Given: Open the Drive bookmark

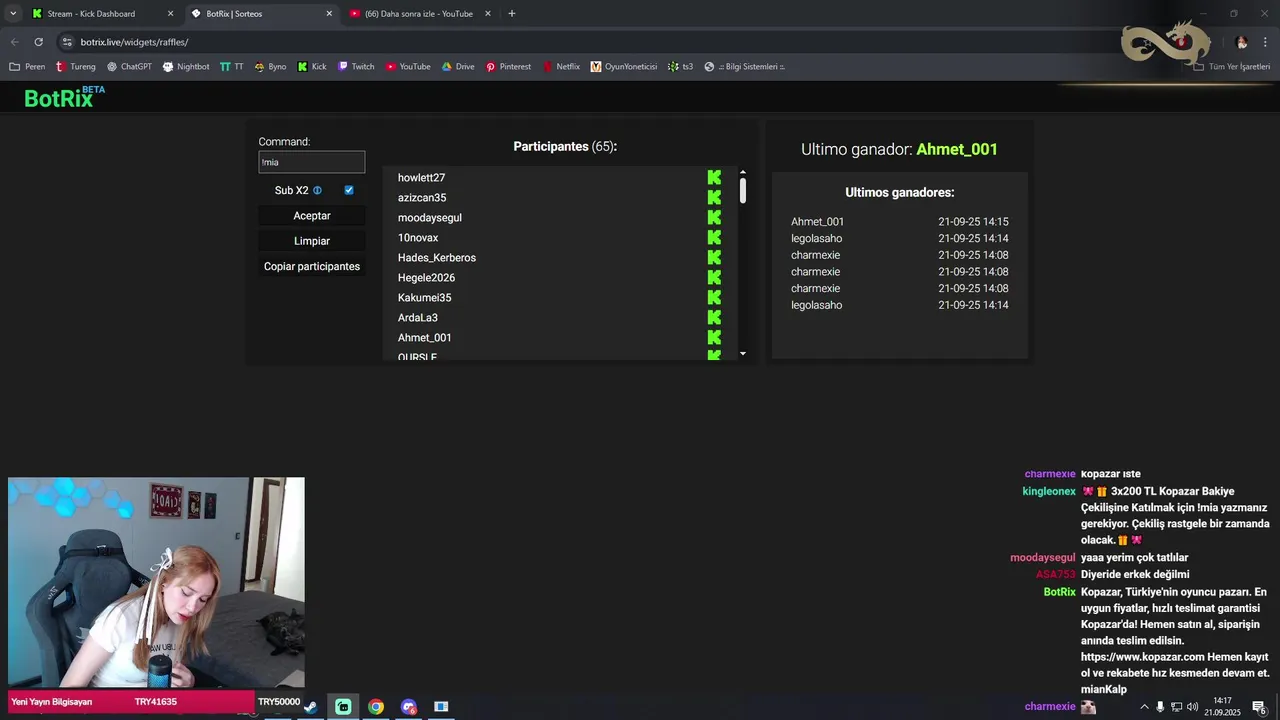Looking at the screenshot, I should click(458, 67).
